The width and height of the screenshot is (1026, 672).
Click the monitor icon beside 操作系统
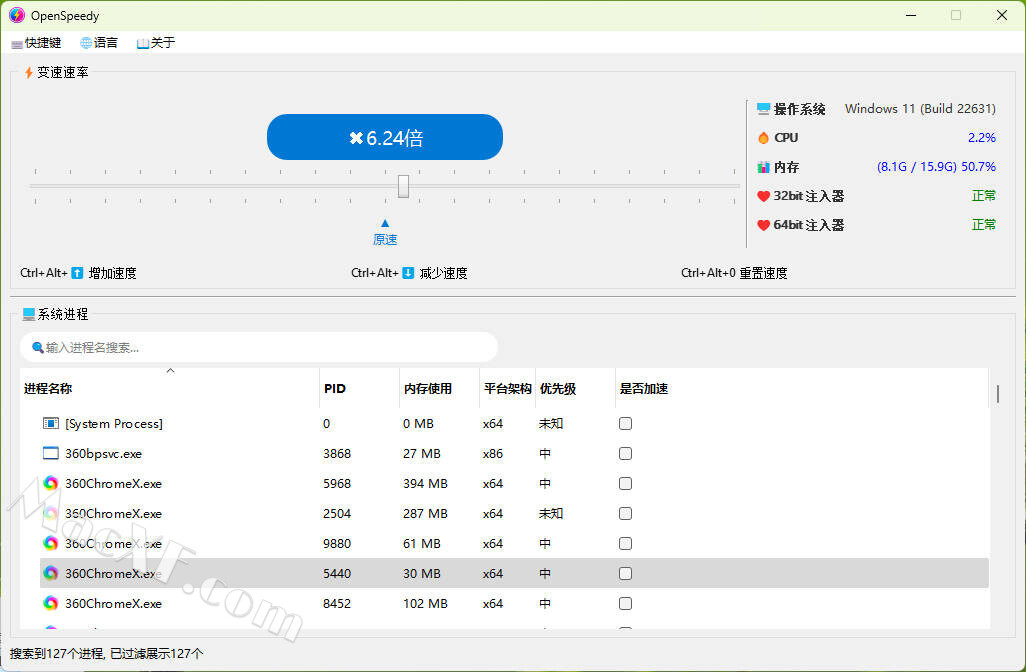click(x=764, y=109)
